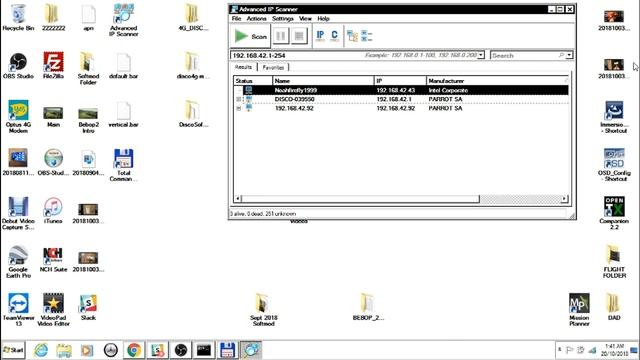Select the TeamViewer 13 desktop icon
Screen dimensions: 640x360
tap(18, 309)
